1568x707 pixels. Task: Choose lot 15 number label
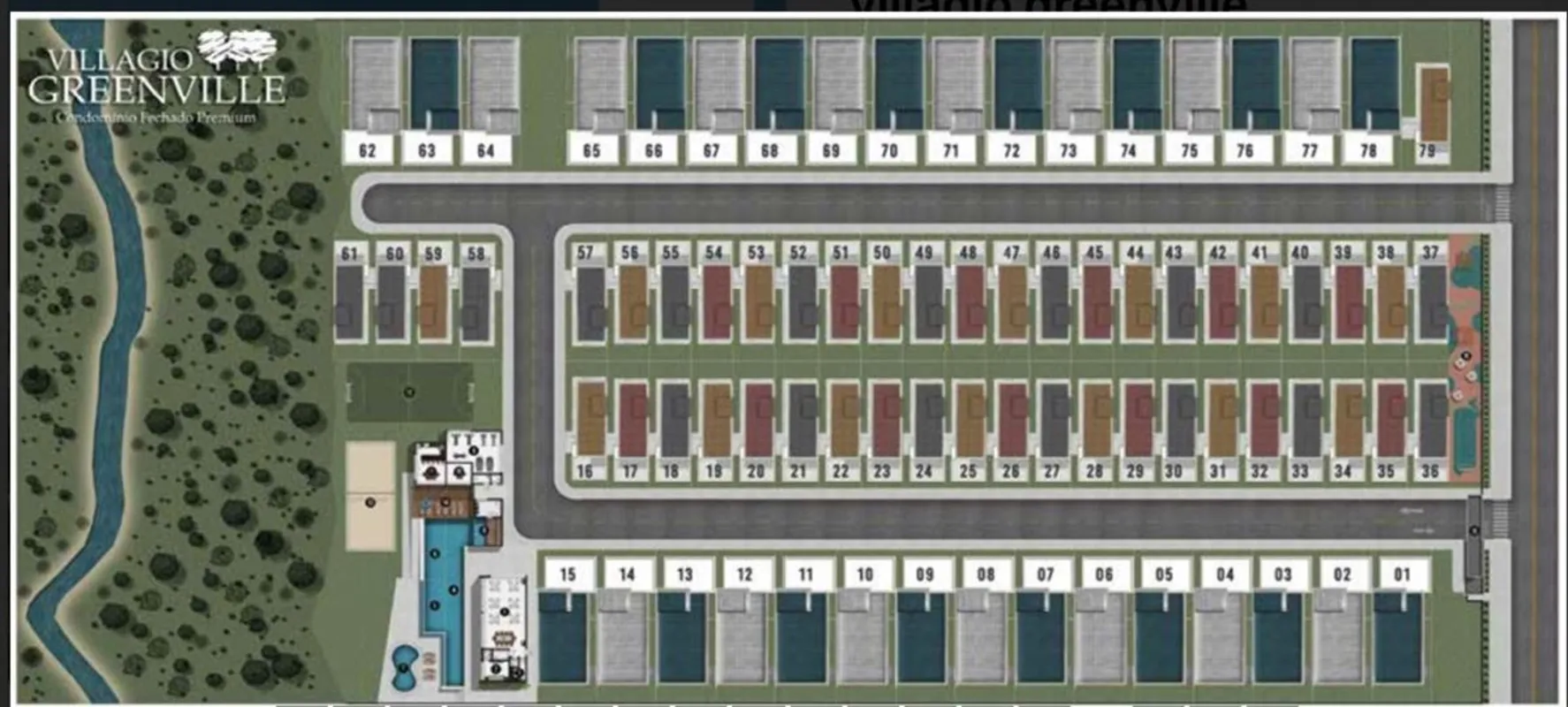[567, 574]
